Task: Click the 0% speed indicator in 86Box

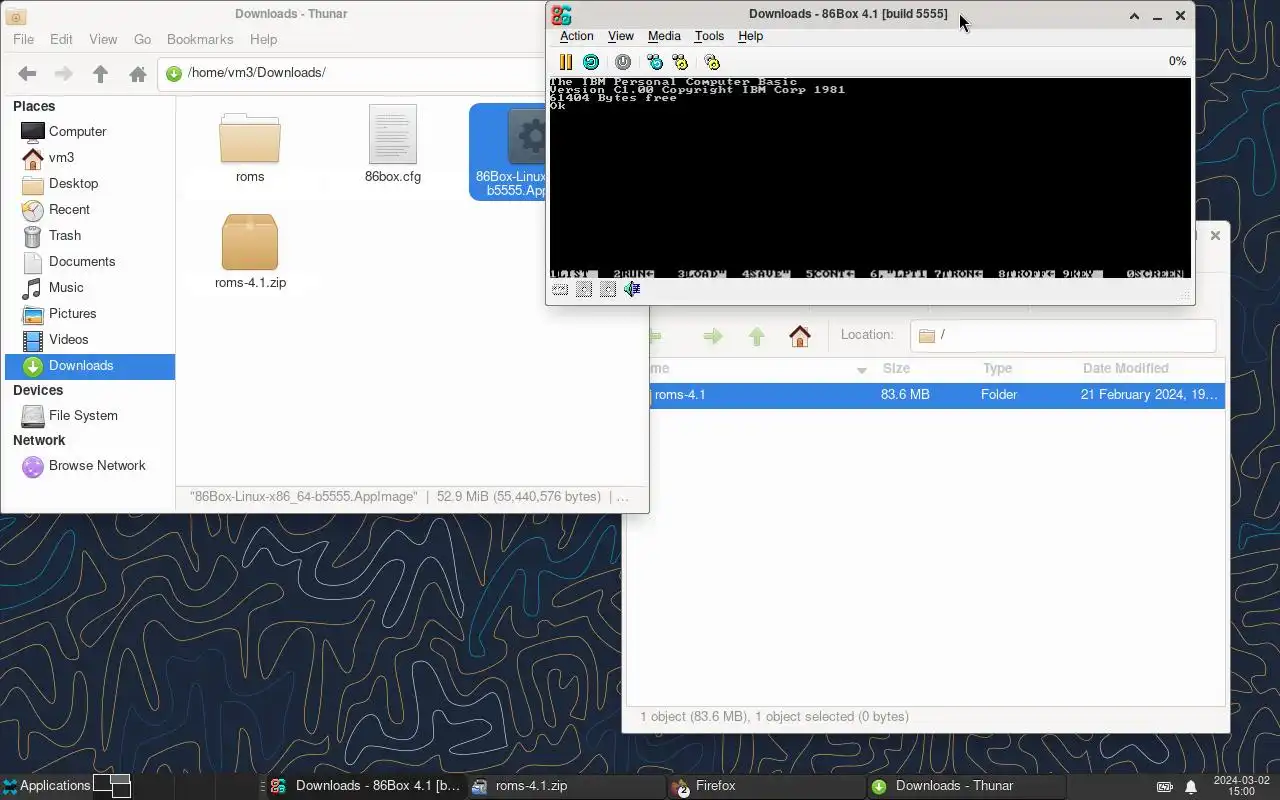Action: pyautogui.click(x=1177, y=62)
